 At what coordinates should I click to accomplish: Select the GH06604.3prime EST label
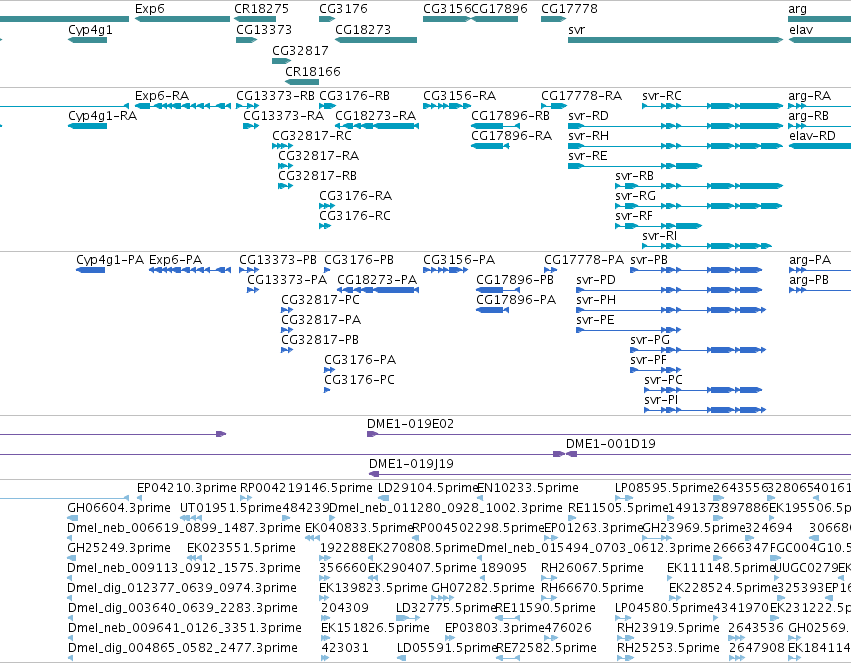[x=119, y=507]
